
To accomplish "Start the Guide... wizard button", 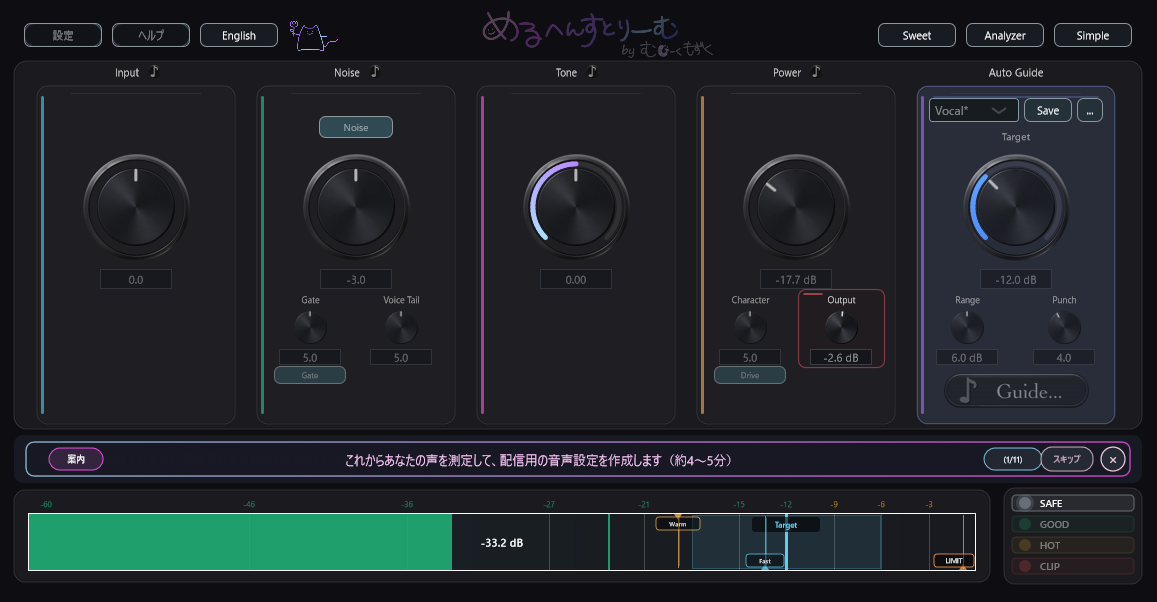I will (x=1016, y=391).
